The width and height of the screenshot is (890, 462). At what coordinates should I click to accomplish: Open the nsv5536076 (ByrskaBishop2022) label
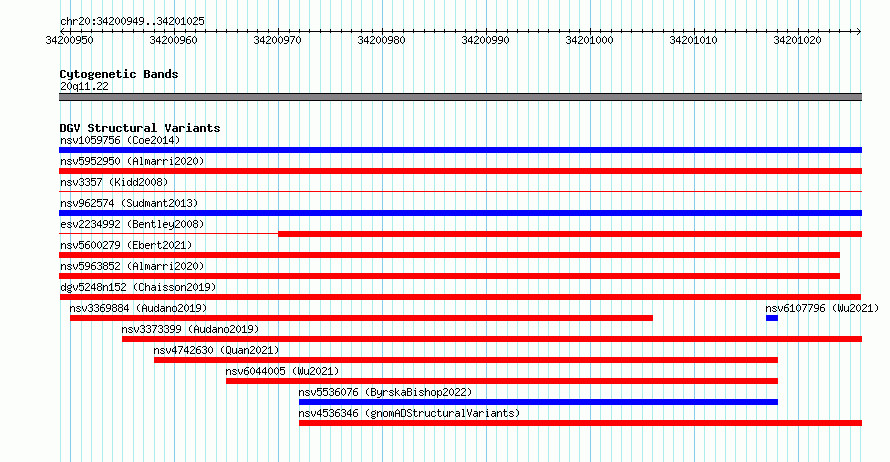385,392
